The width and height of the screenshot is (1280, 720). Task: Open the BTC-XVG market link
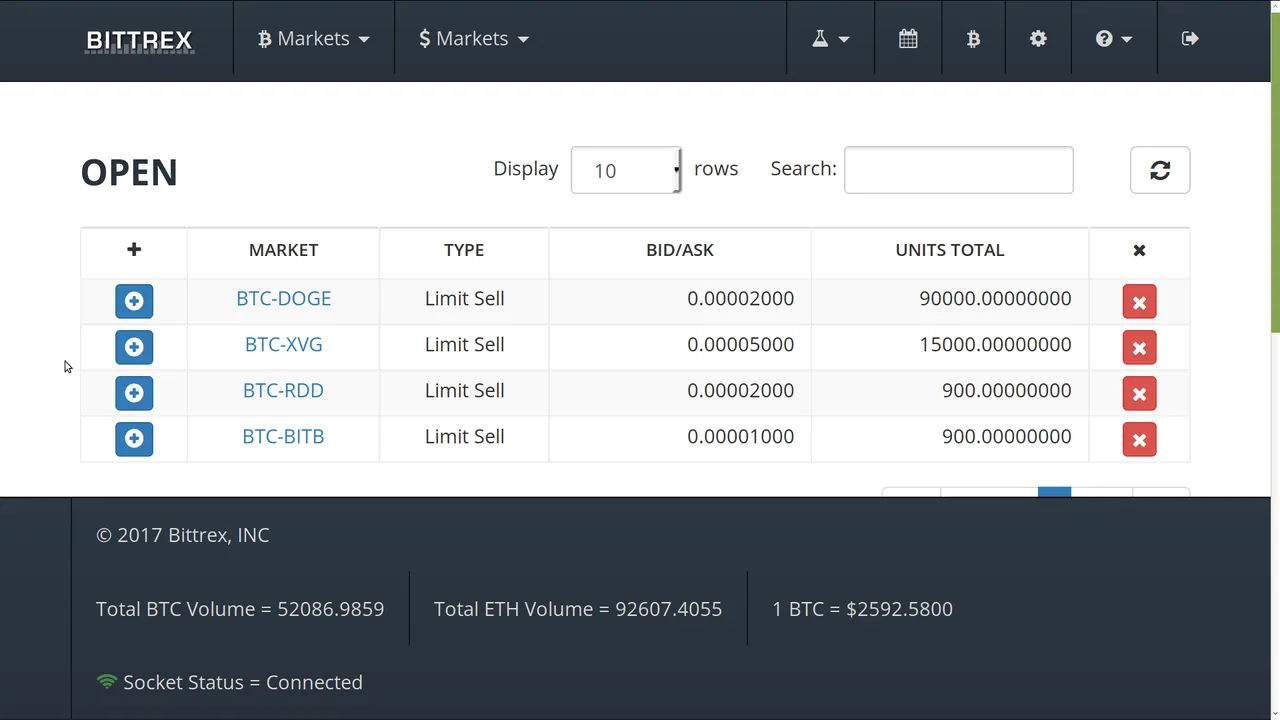coord(284,345)
